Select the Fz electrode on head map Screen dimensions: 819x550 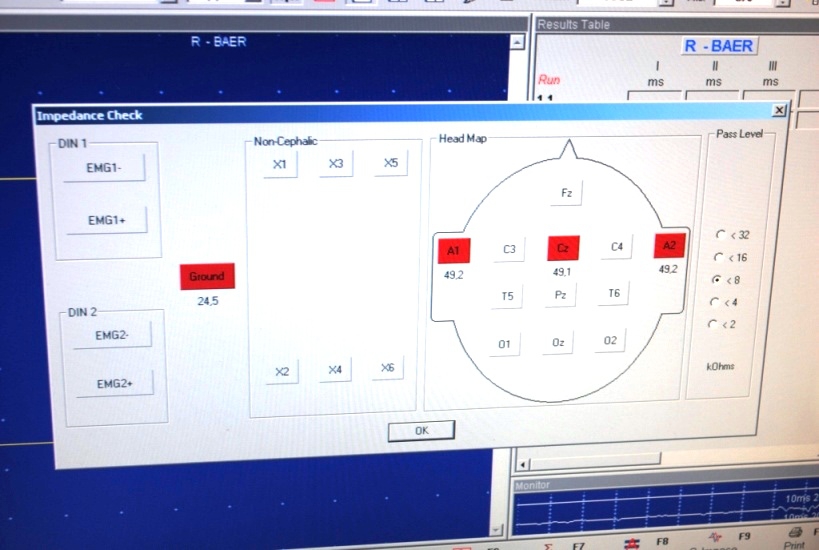[x=567, y=193]
